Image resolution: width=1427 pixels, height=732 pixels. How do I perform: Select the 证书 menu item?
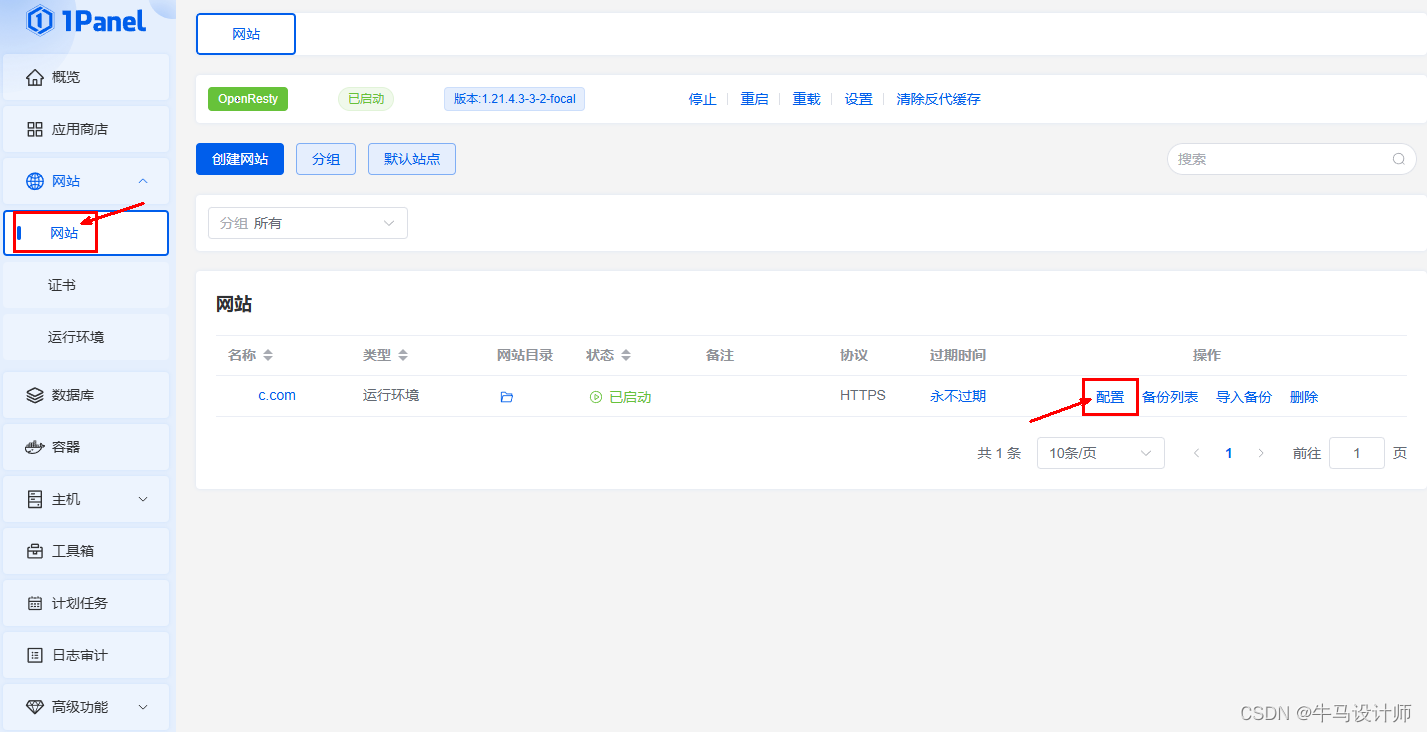point(61,284)
